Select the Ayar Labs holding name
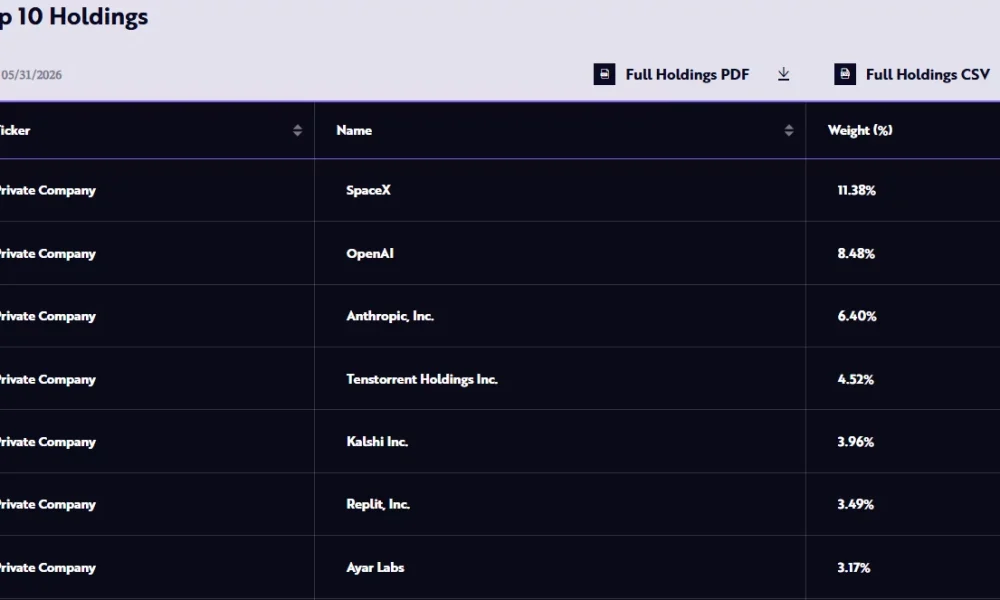The width and height of the screenshot is (1000, 600). [x=375, y=567]
